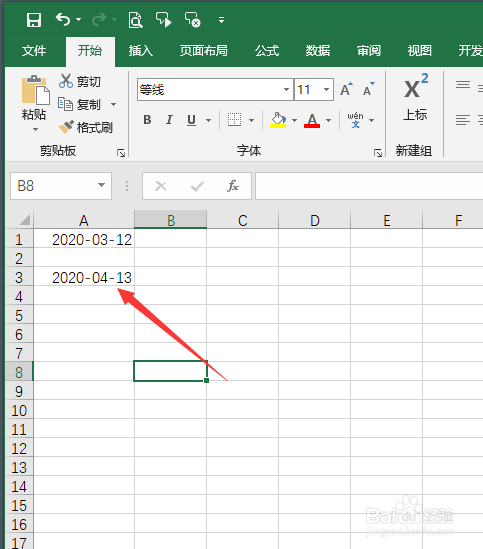Screen dimensions: 483x549
Task: Select row 12 header
Action: (x=19, y=449)
